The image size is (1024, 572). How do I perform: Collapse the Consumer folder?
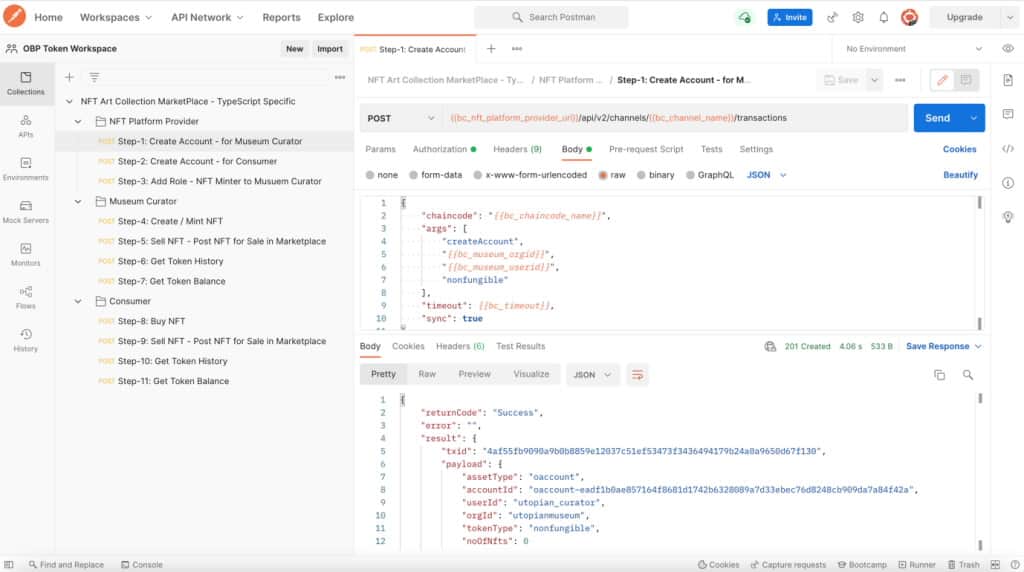coord(78,302)
